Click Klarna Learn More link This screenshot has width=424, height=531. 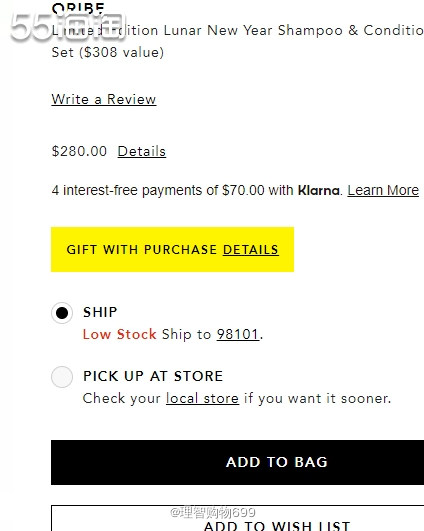[383, 190]
